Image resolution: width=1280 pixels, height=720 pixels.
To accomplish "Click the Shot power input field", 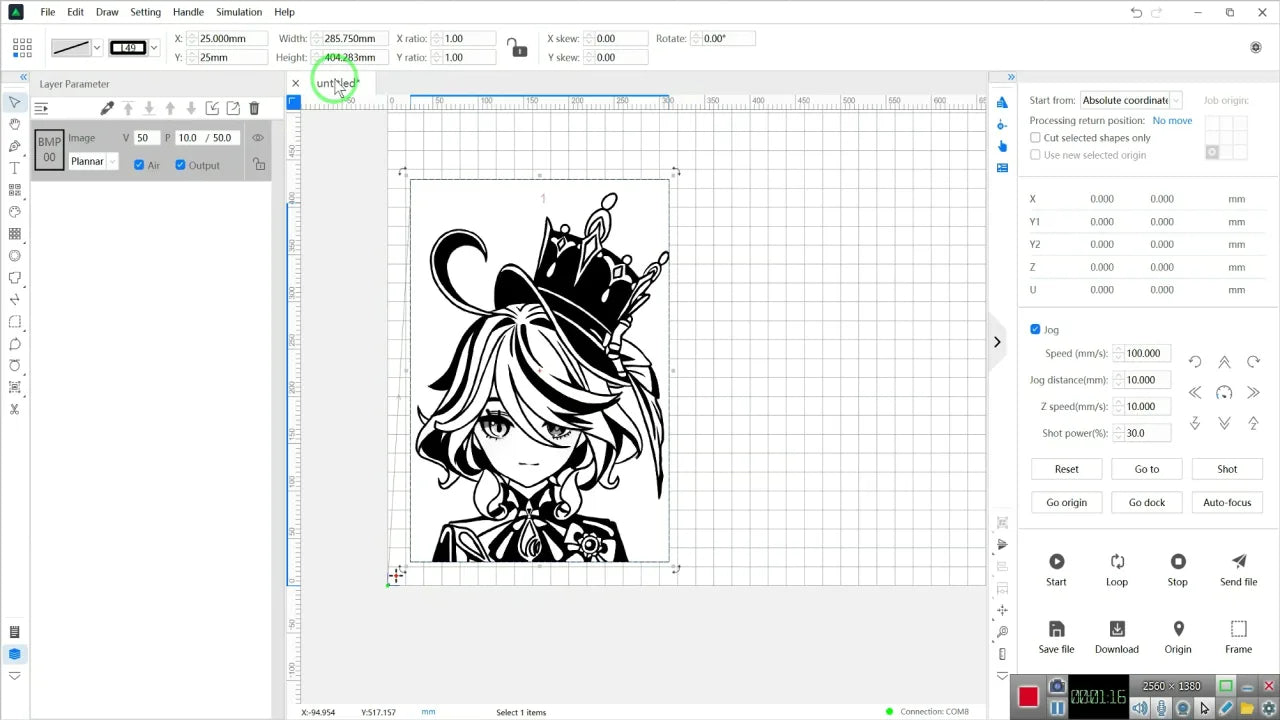I will coord(1147,433).
